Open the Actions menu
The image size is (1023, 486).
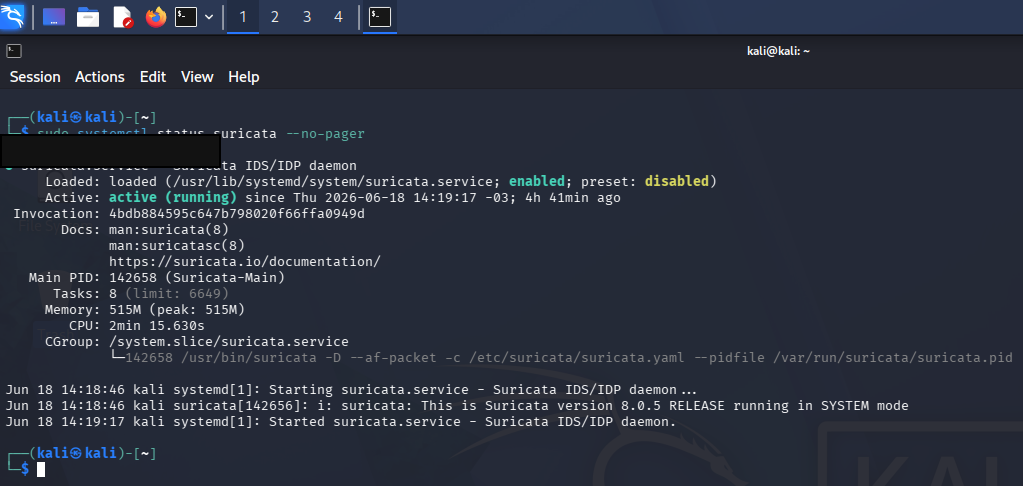pos(100,77)
